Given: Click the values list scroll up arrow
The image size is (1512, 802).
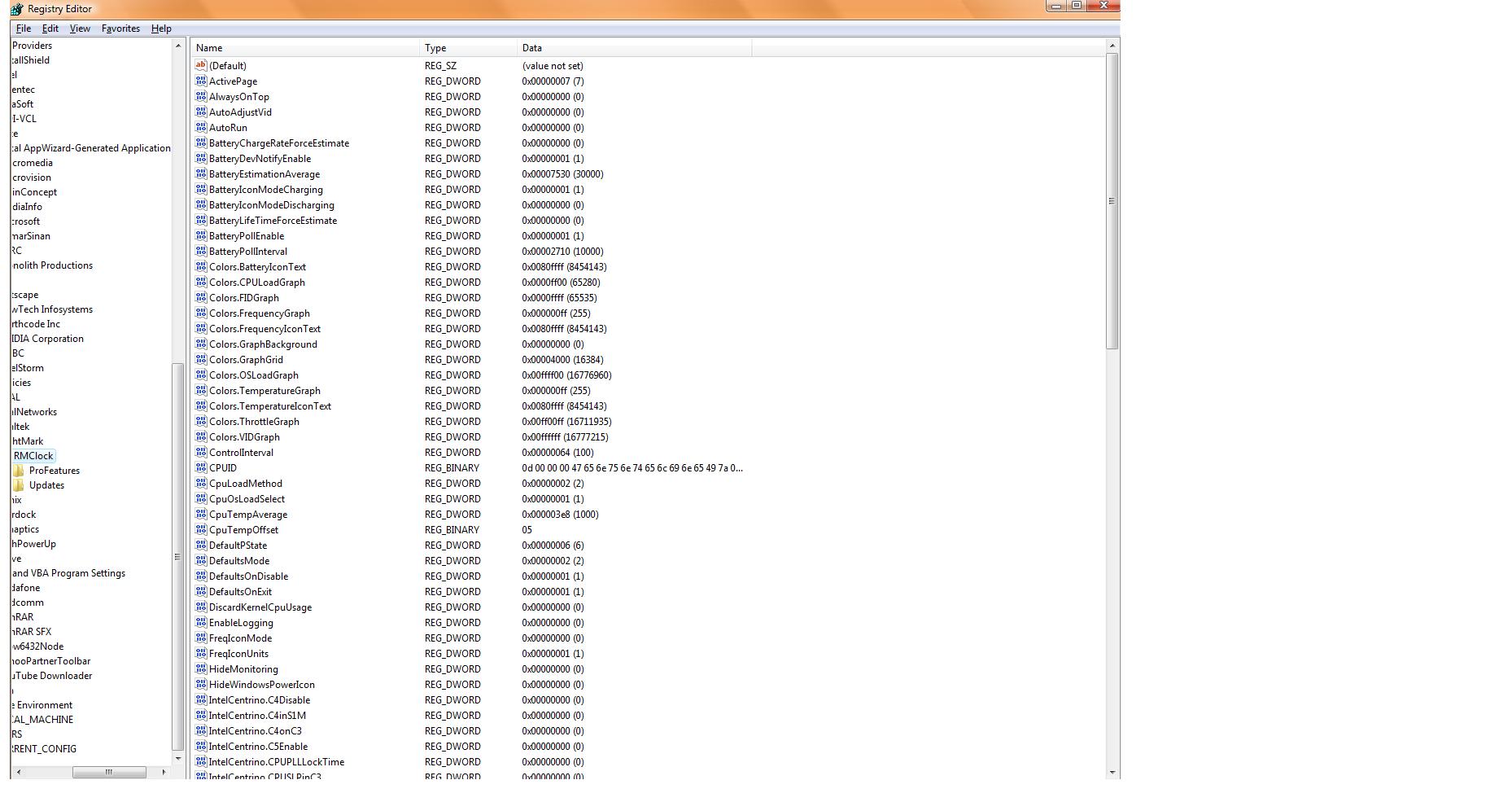Looking at the screenshot, I should [x=1112, y=46].
